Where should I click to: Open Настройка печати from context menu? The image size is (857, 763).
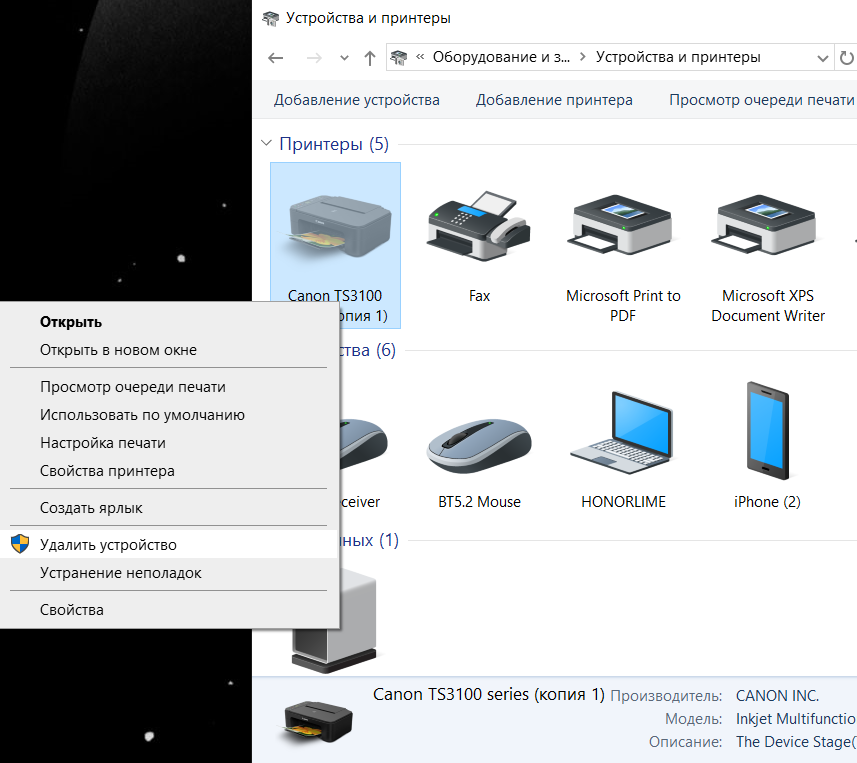click(169, 443)
